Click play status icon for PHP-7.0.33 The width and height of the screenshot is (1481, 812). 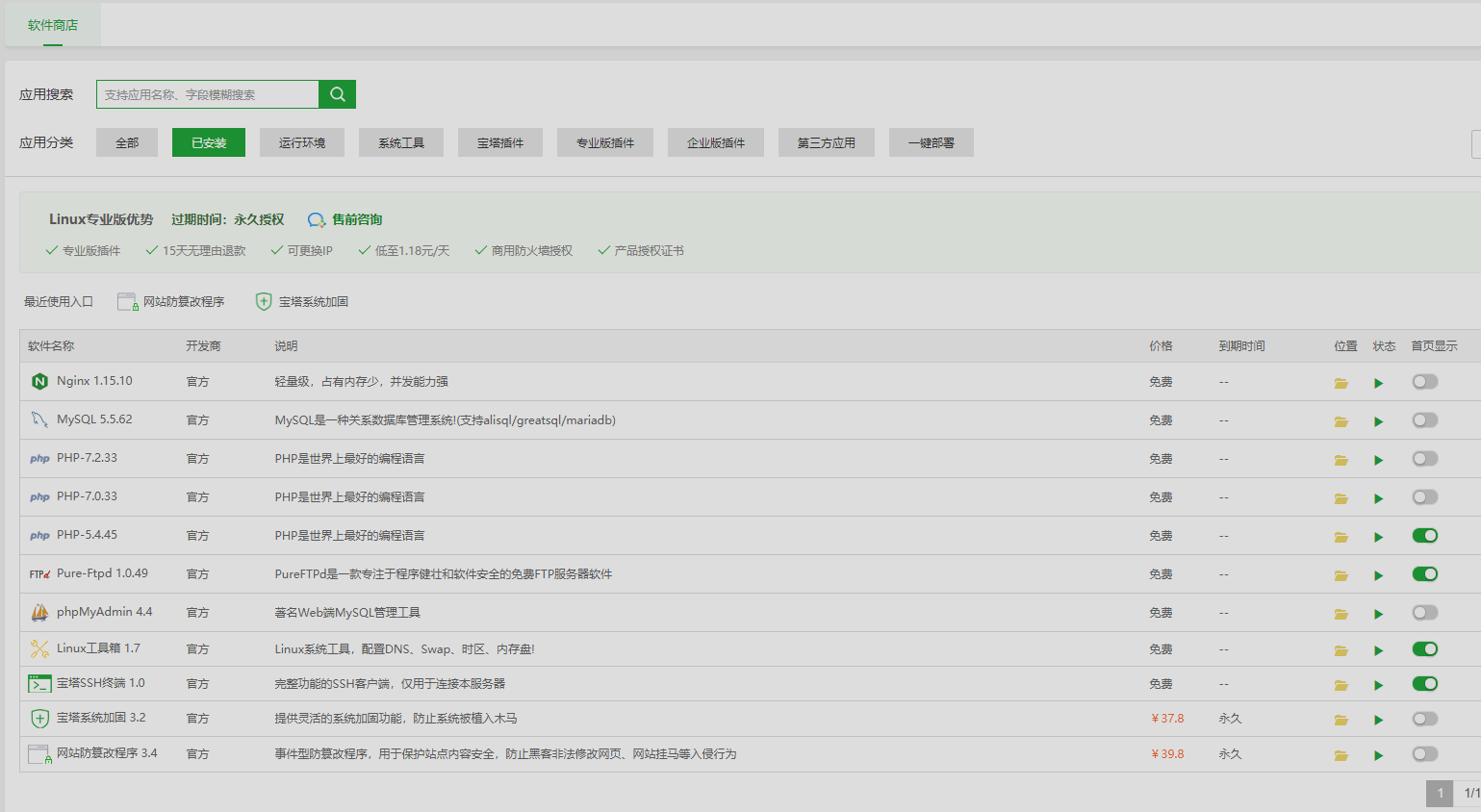[1379, 498]
